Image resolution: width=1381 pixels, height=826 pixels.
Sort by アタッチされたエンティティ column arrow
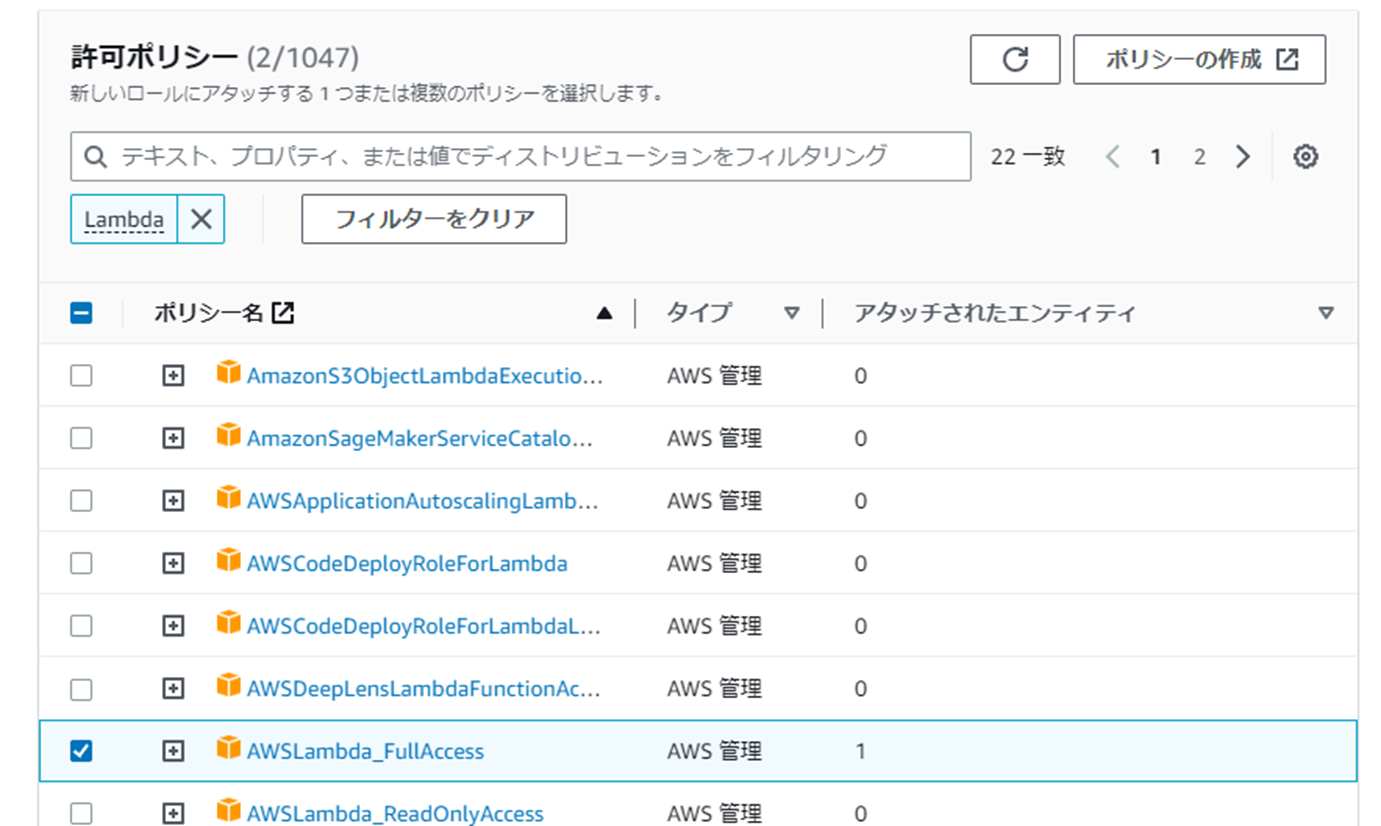[1326, 313]
